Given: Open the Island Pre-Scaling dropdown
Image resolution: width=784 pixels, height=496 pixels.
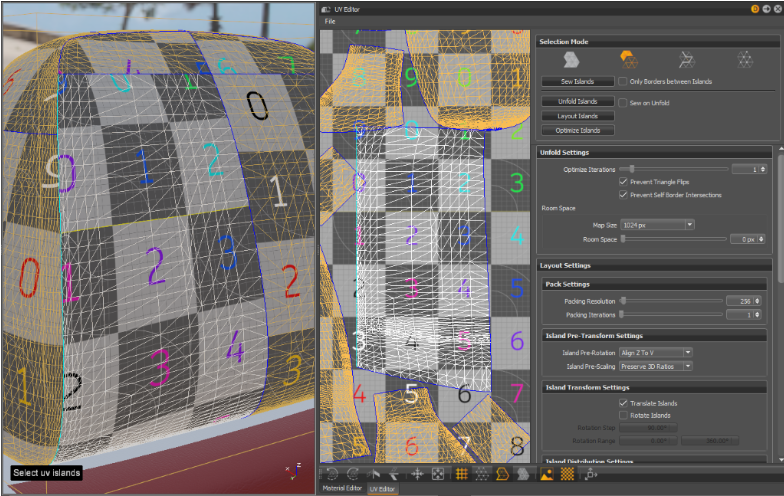Looking at the screenshot, I should pyautogui.click(x=656, y=366).
